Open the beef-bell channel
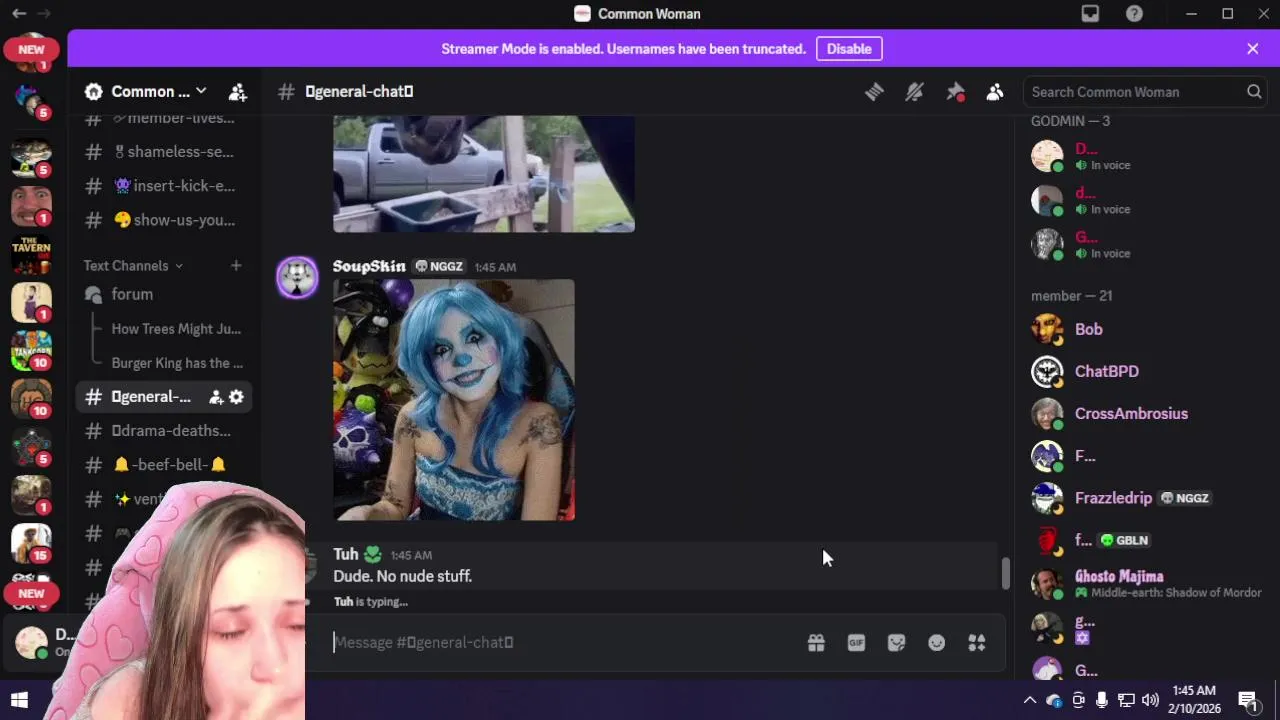This screenshot has height=720, width=1280. (164, 465)
